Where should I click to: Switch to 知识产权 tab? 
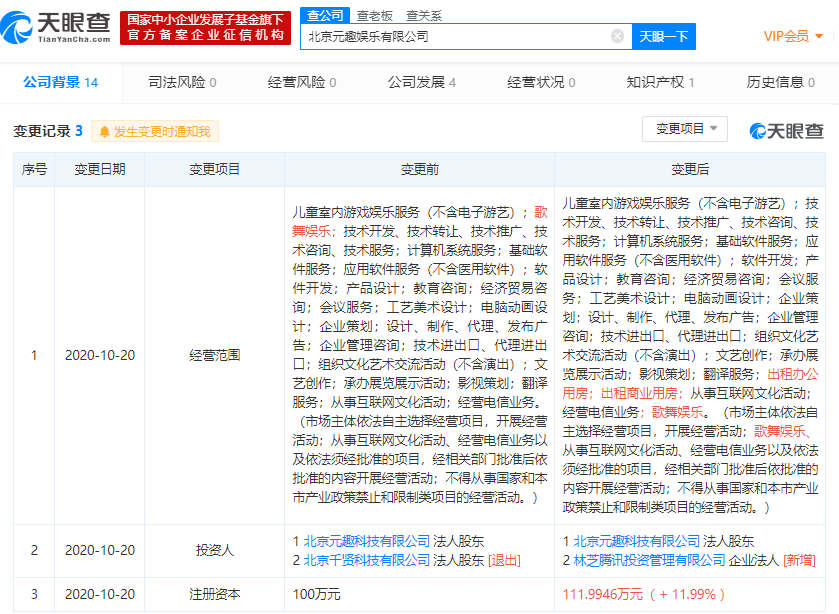[660, 82]
